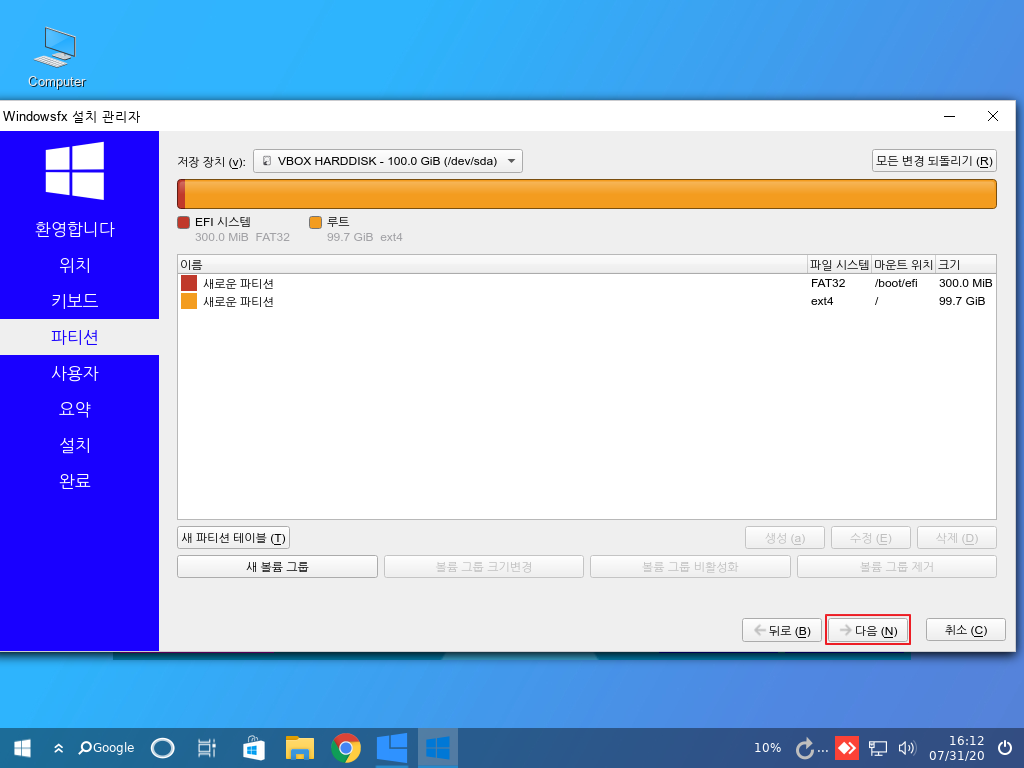Select the 사용자 step in sidebar
Image resolution: width=1024 pixels, height=768 pixels.
(74, 373)
